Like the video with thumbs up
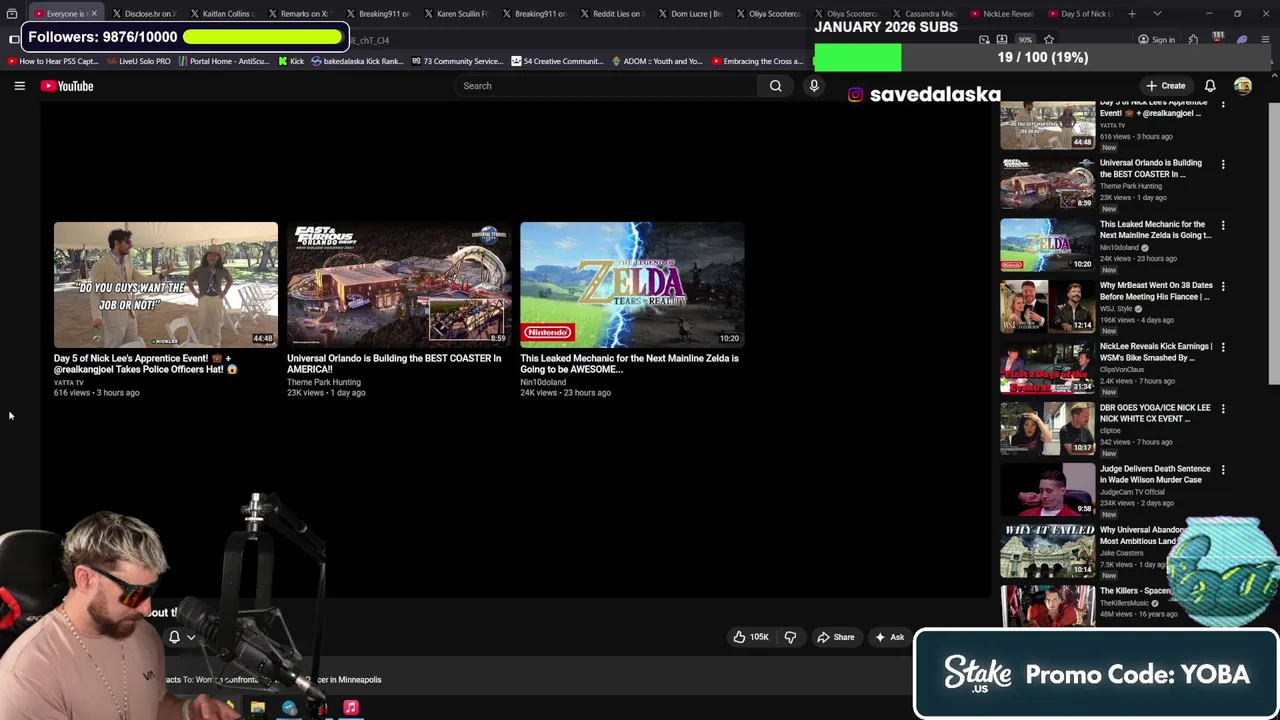Image resolution: width=1280 pixels, height=720 pixels. pos(751,637)
